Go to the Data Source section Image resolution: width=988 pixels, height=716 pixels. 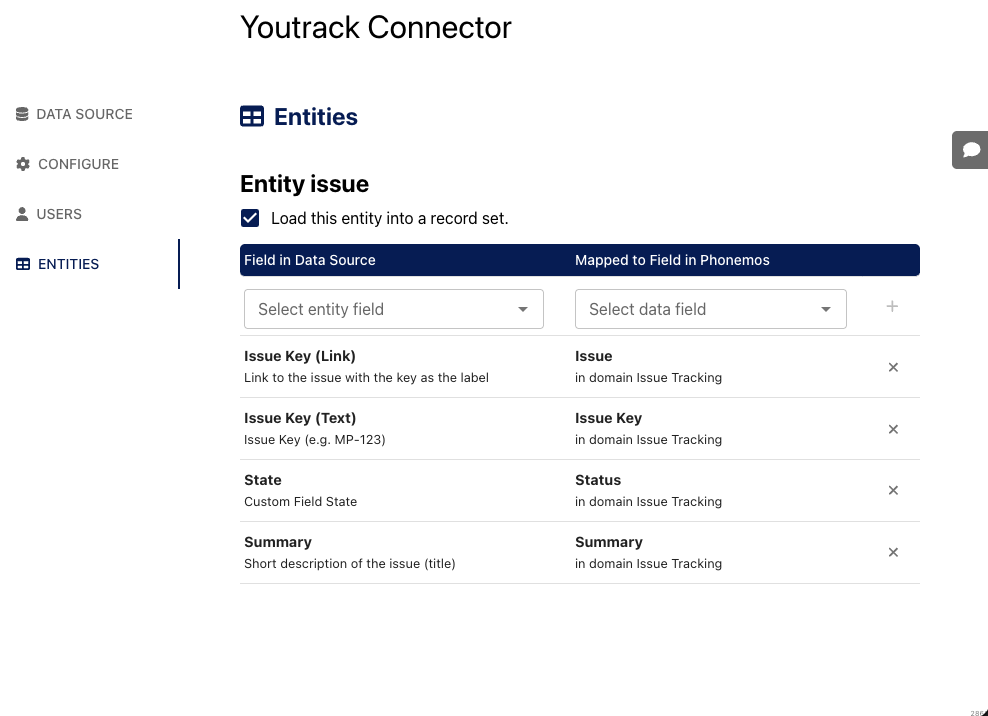point(84,114)
